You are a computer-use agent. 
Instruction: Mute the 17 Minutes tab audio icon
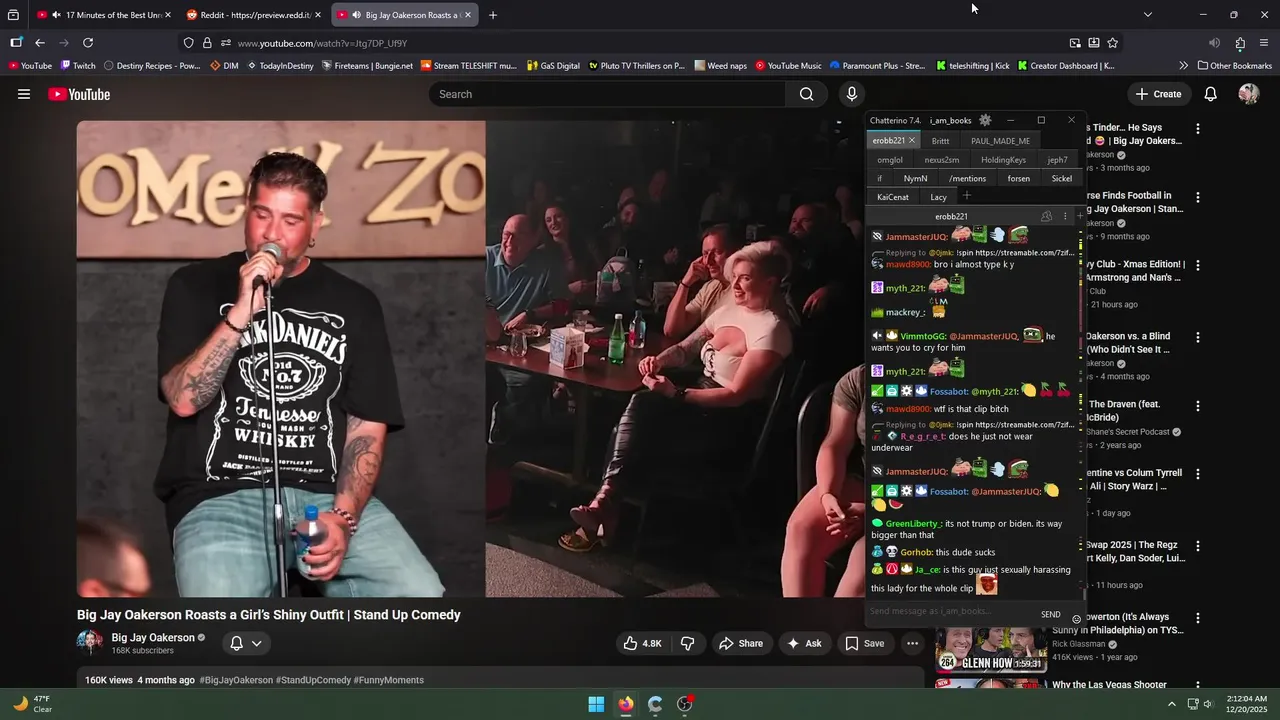[x=56, y=15]
